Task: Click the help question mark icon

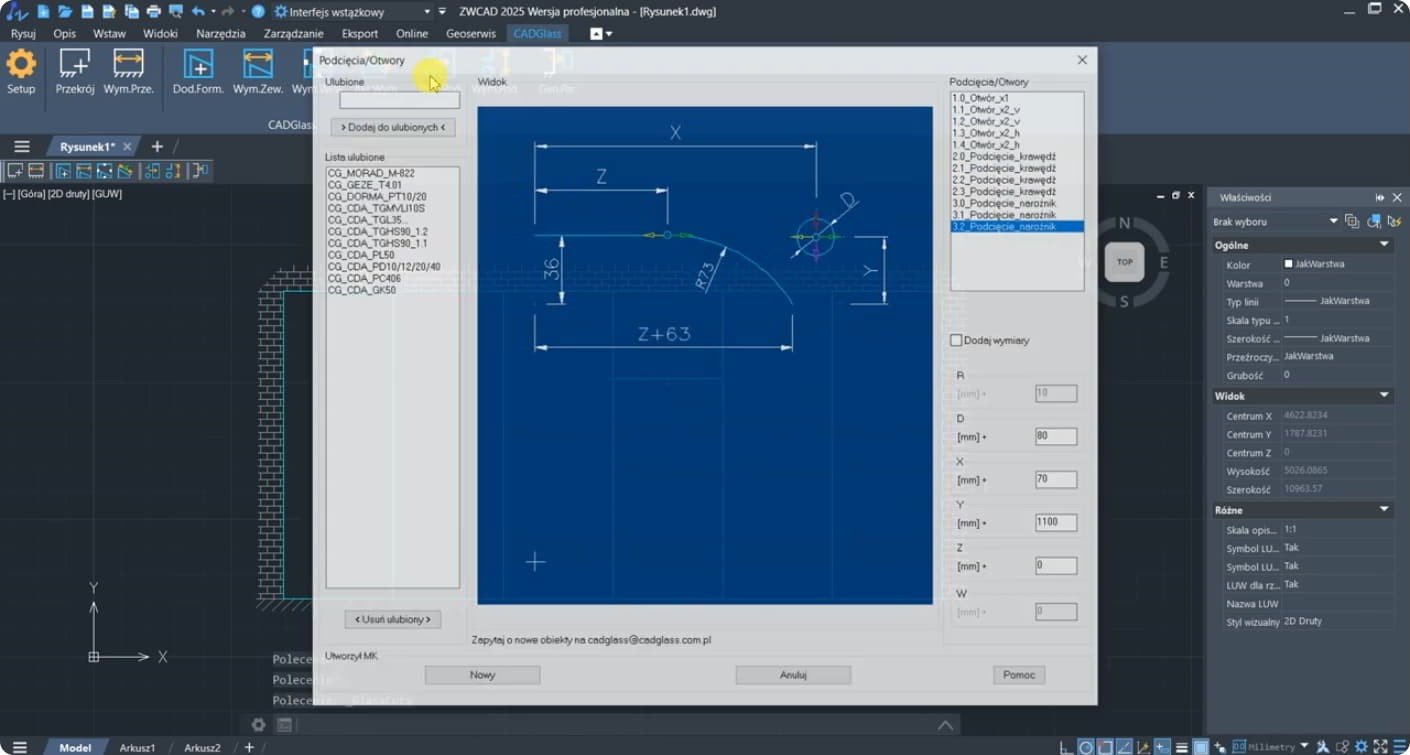Action: pos(258,12)
